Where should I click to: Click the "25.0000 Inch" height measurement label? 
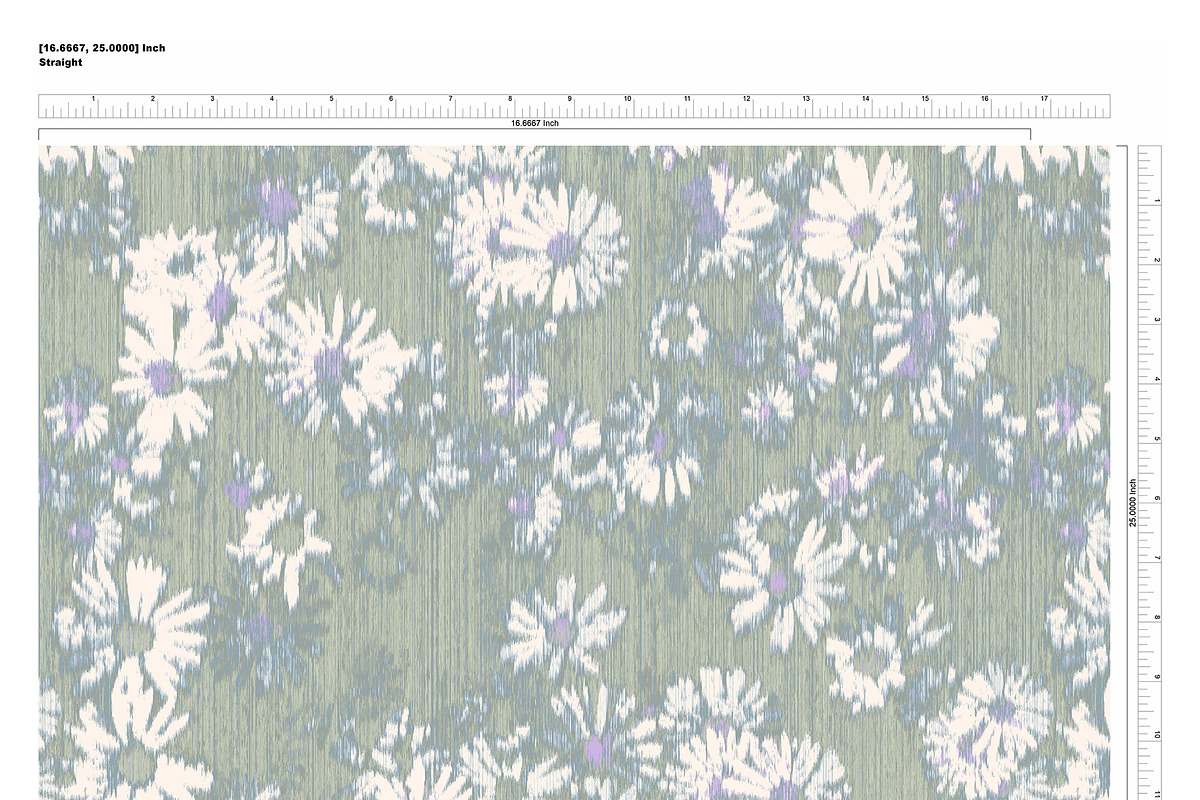coord(1133,503)
